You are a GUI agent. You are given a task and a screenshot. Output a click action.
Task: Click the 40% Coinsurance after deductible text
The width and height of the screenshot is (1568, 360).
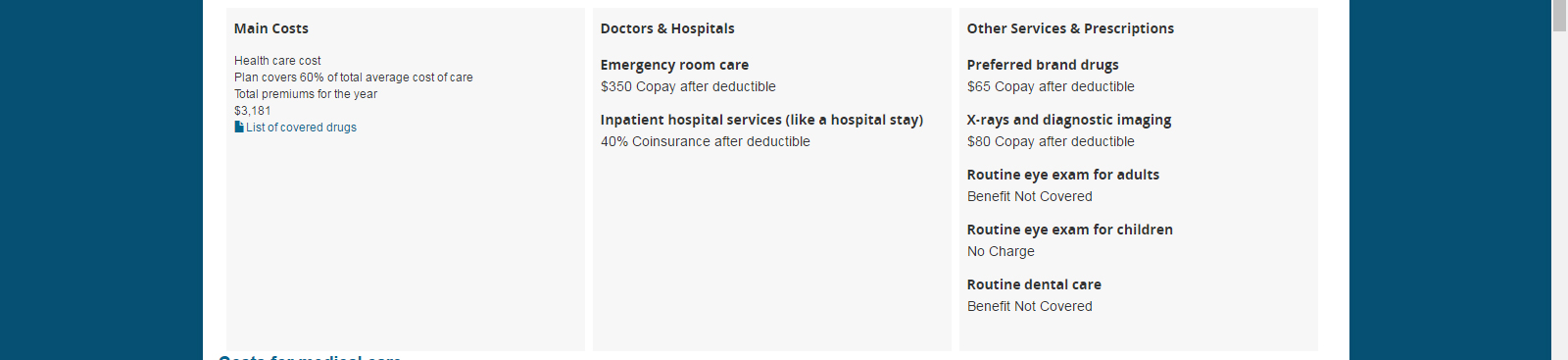[x=706, y=141]
